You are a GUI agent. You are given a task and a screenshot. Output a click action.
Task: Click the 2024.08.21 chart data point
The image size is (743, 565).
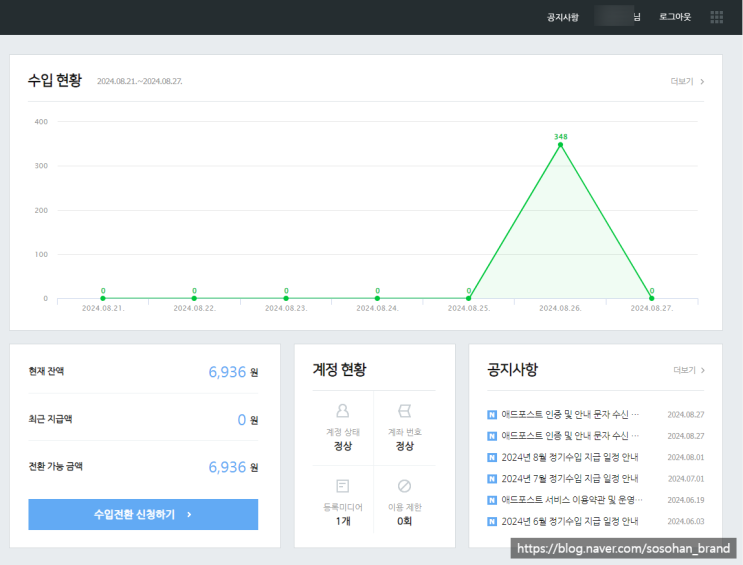[x=103, y=298]
